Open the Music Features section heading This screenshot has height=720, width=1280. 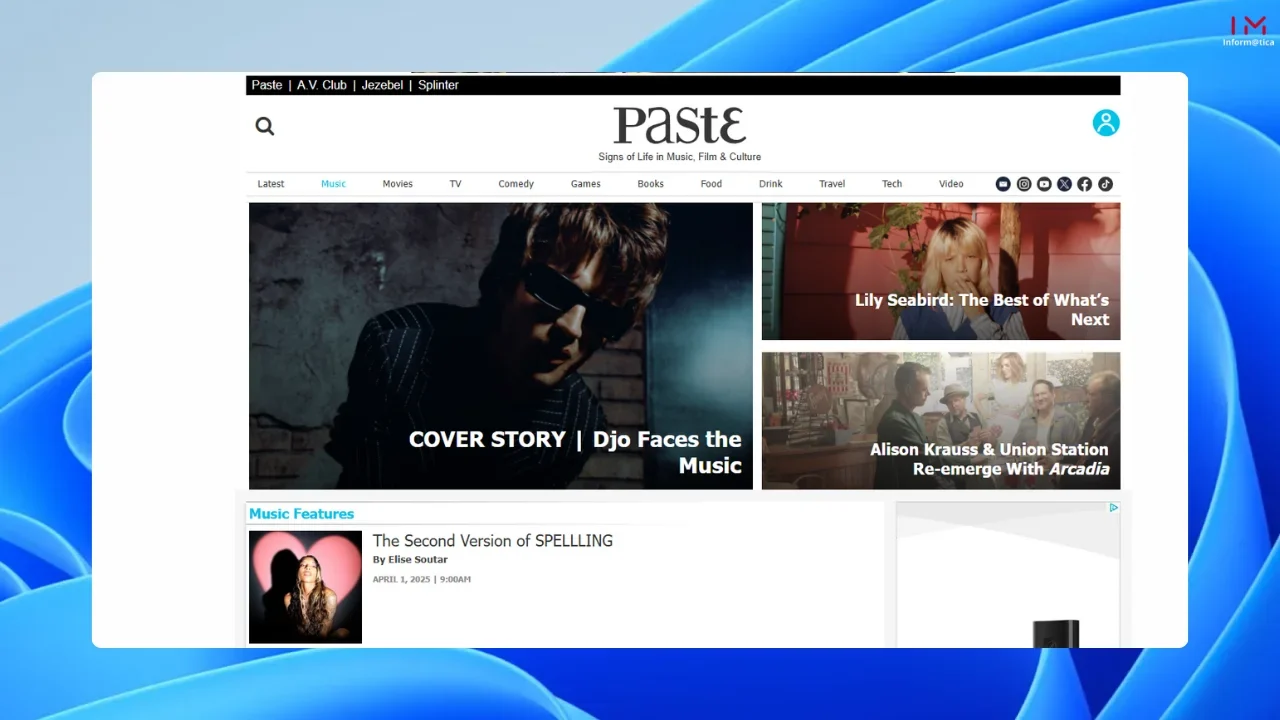(301, 514)
